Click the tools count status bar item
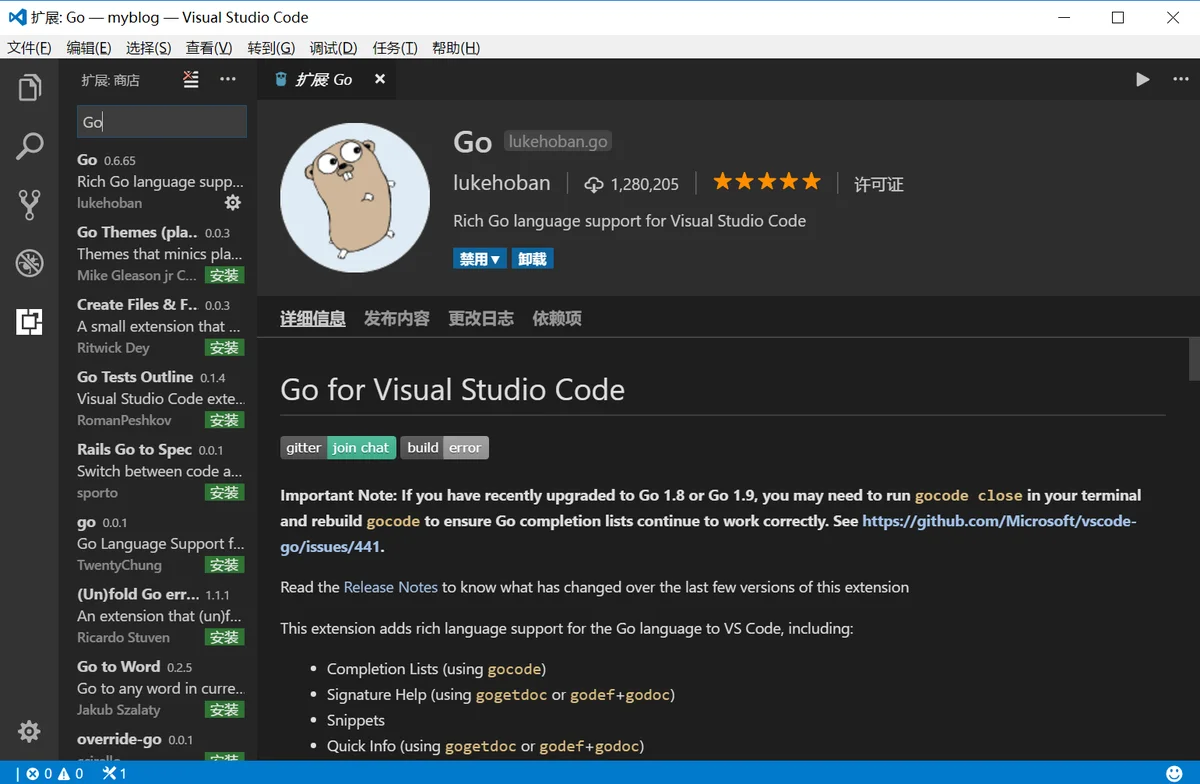Viewport: 1200px width, 784px height. (114, 774)
